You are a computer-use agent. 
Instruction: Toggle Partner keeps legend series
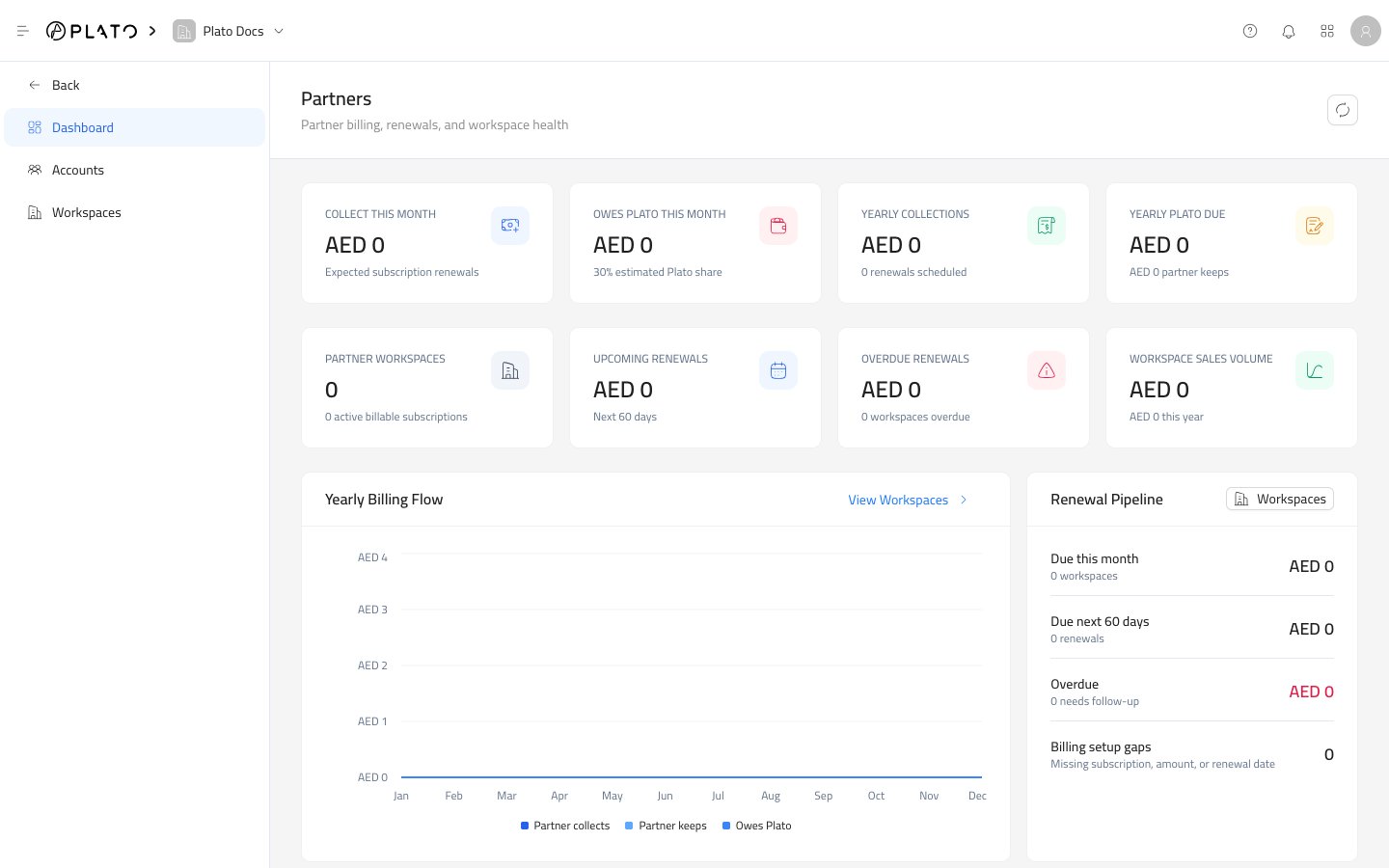(666, 826)
